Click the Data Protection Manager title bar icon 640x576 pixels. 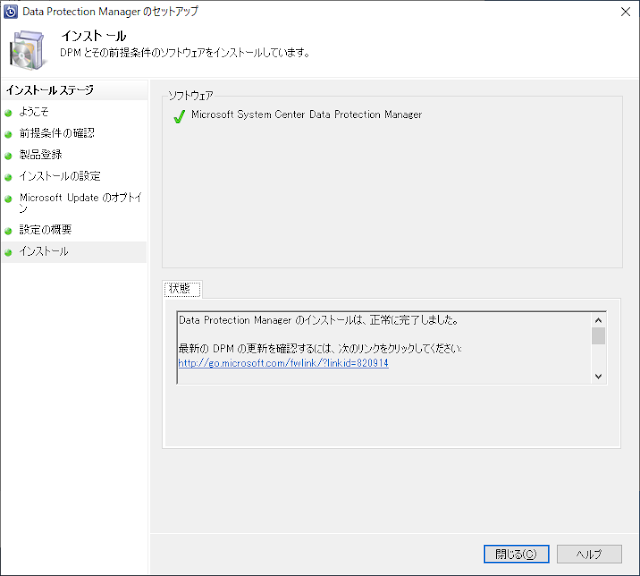[x=10, y=12]
